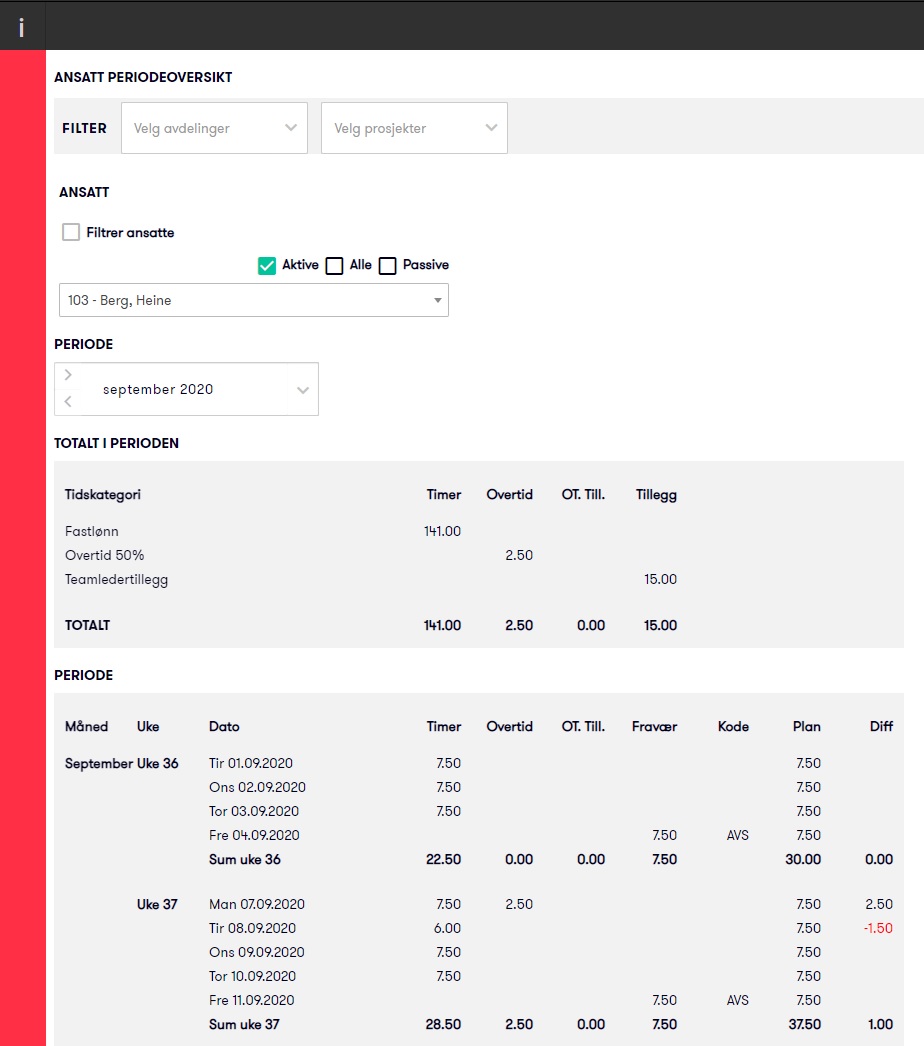Click the Tidskategori column header
Screen dimensions: 924x1046
click(103, 494)
